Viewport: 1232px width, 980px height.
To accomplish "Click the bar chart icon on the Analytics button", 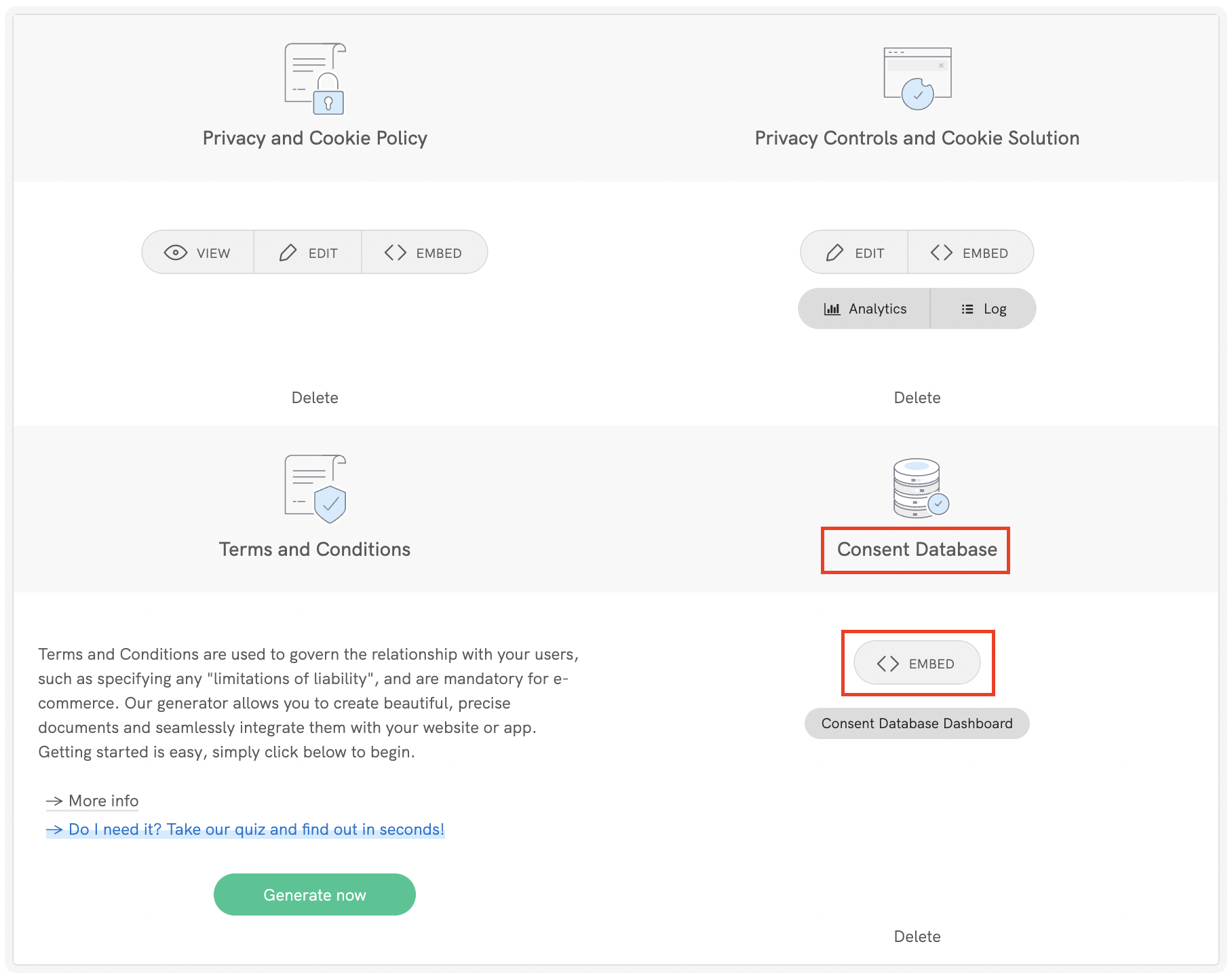I will coord(832,308).
